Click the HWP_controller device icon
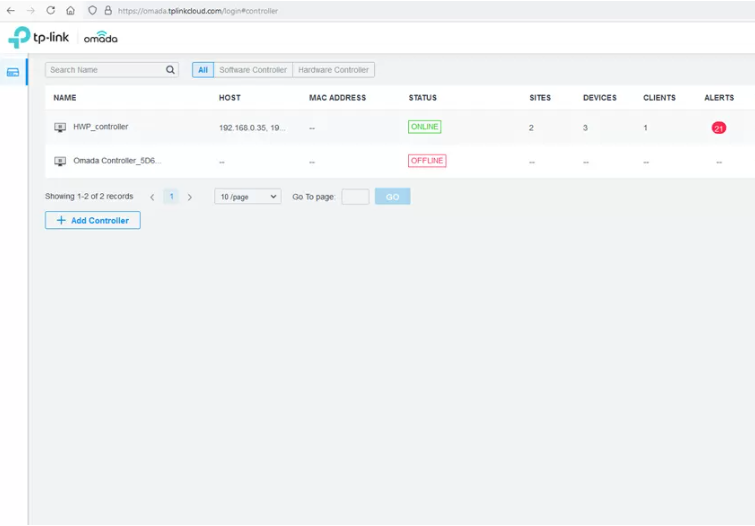Screen dimensions: 755x526 pyautogui.click(x=60, y=127)
